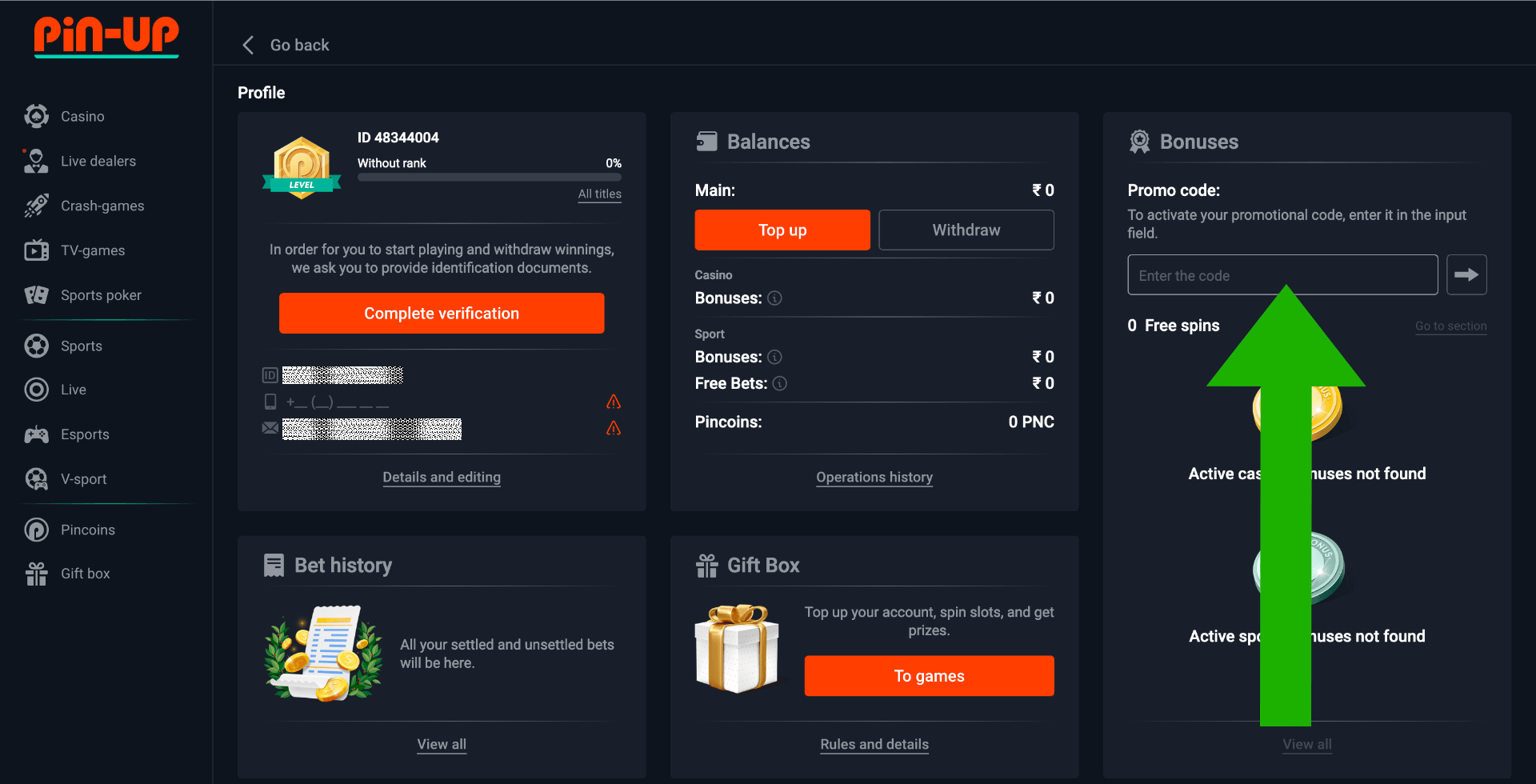Click info icon next to Sport Bonuses
Screen dimensions: 1536x784
[x=774, y=357]
